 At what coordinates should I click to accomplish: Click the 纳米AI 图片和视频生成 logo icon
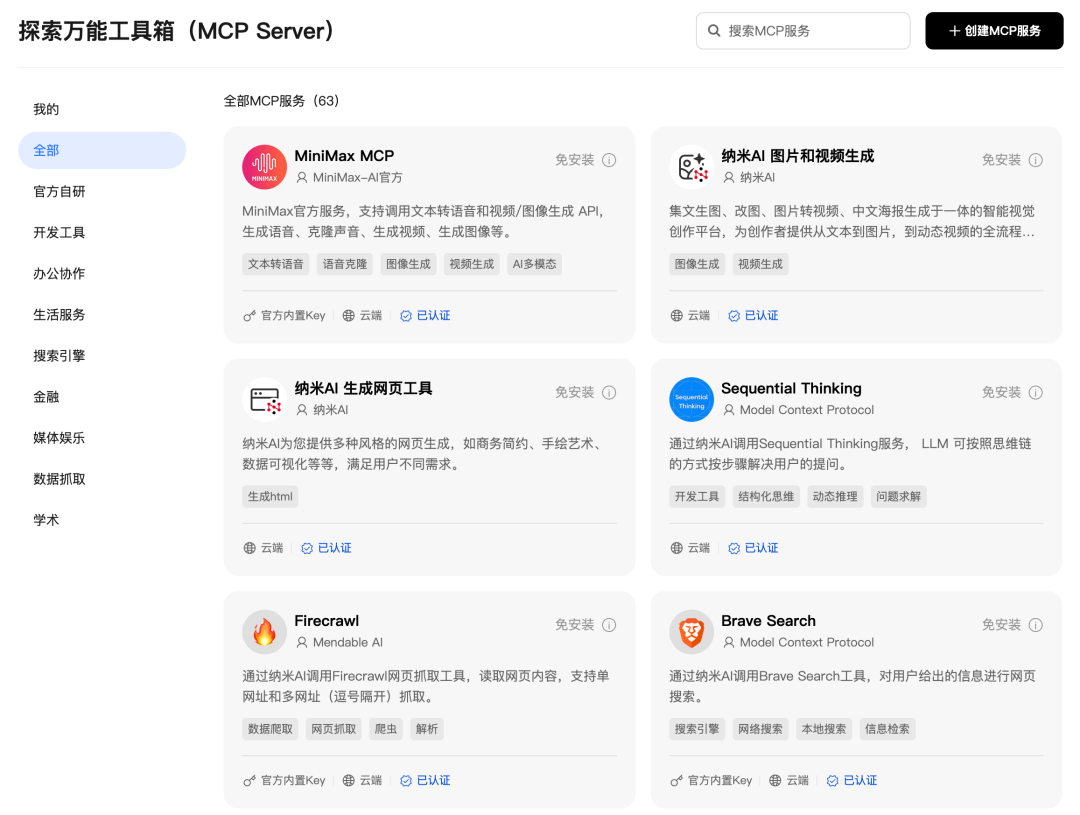tap(692, 167)
